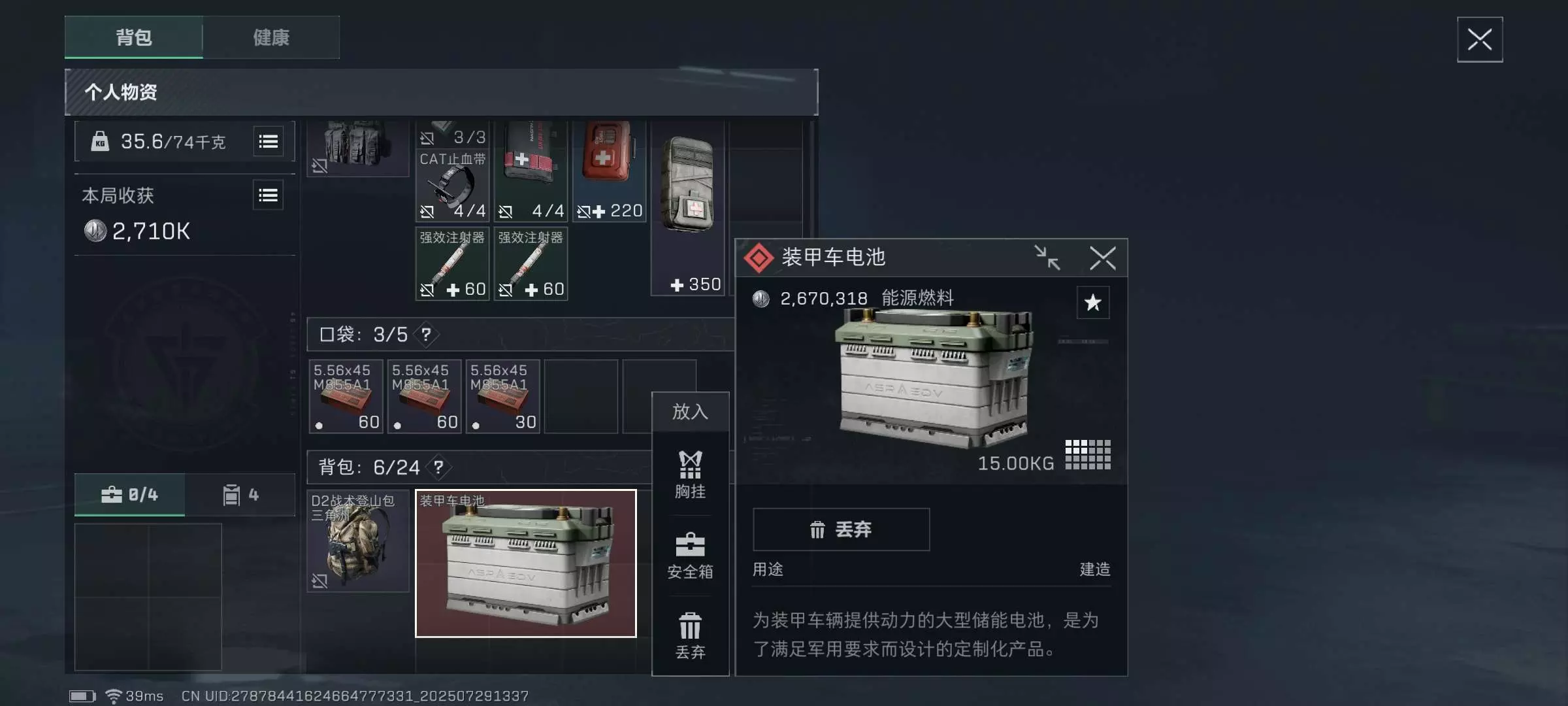Click the 丢弃 button in details panel
This screenshot has width=1568, height=706.
click(x=841, y=529)
